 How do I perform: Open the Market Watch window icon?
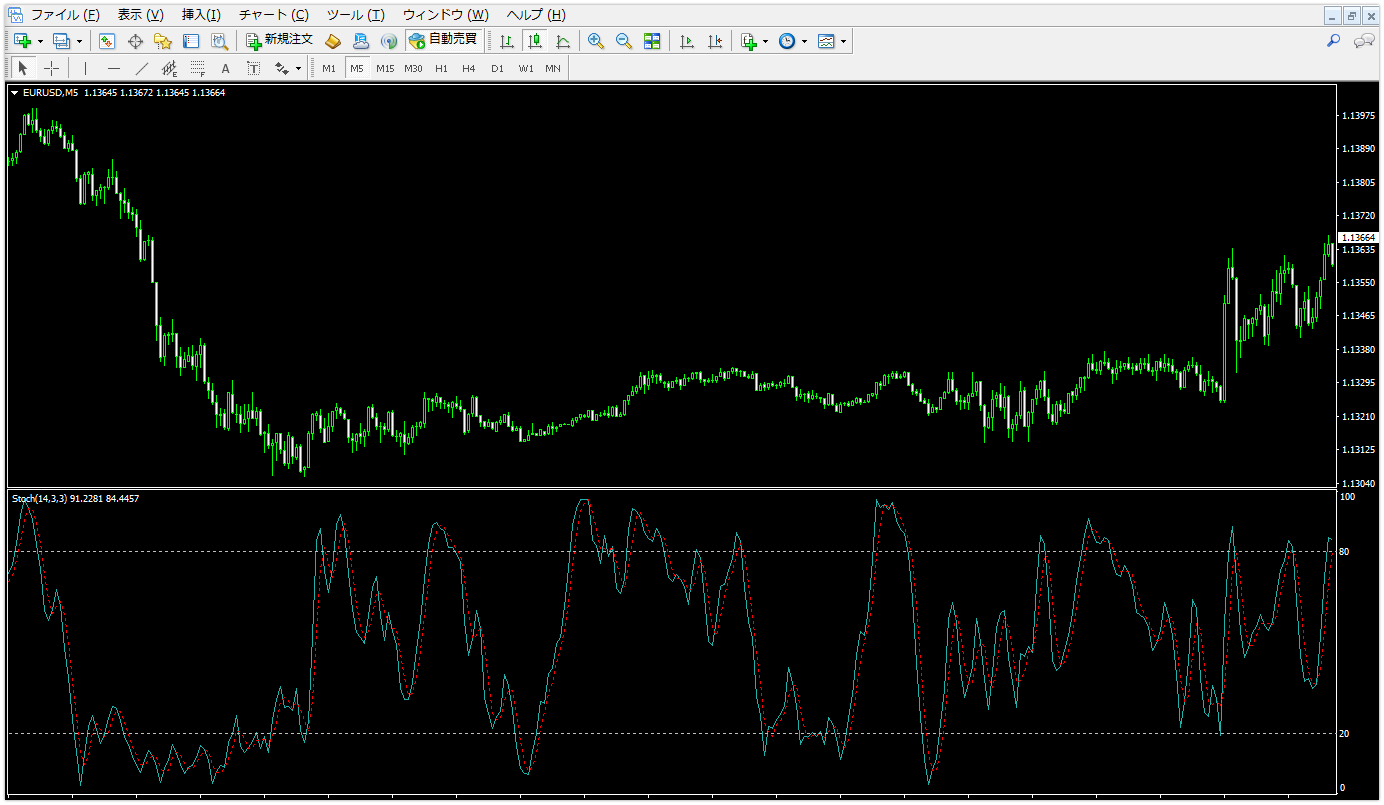coord(107,41)
